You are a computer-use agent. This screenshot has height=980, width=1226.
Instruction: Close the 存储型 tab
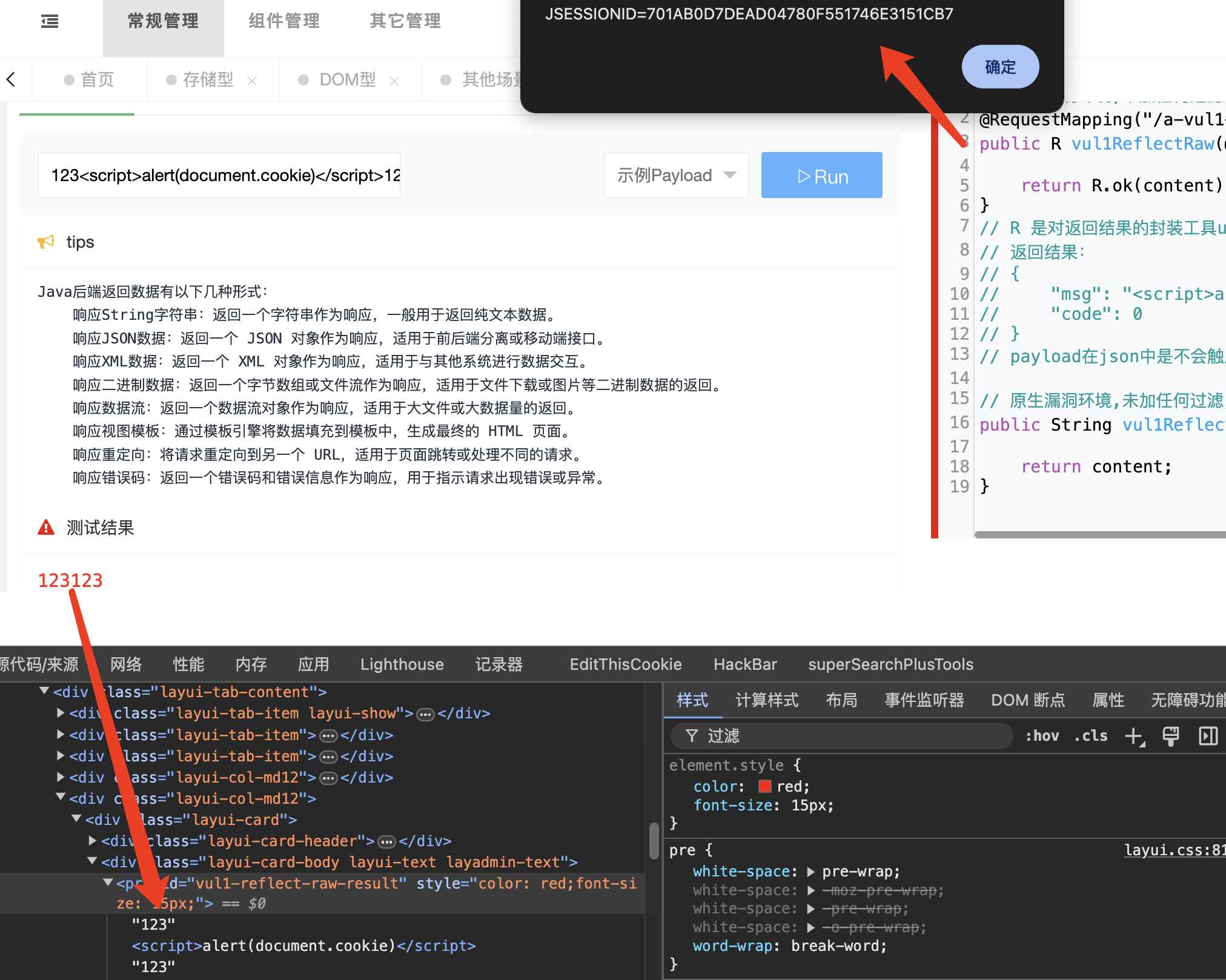click(252, 81)
